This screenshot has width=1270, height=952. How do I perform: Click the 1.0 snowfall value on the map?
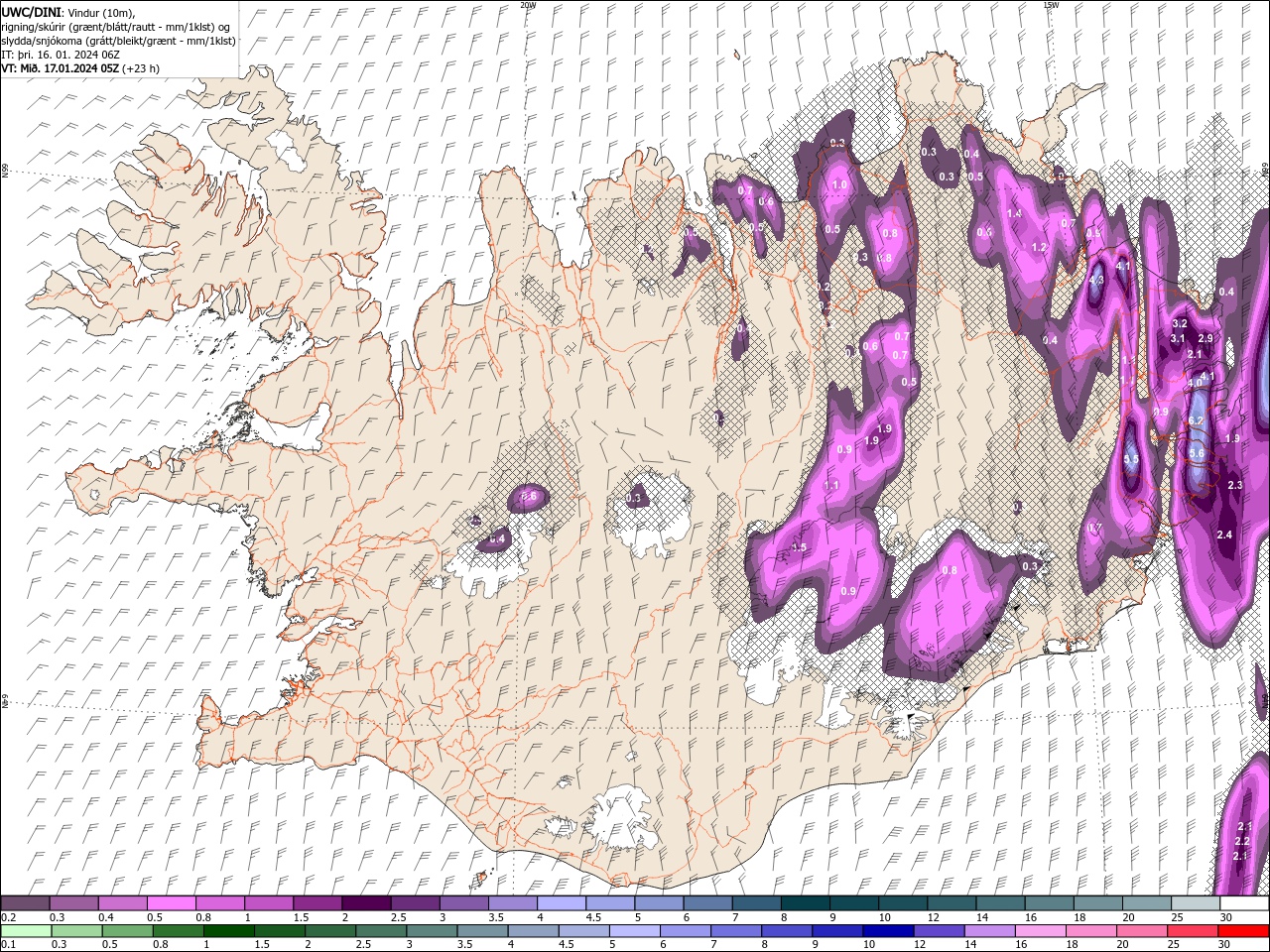pos(839,185)
